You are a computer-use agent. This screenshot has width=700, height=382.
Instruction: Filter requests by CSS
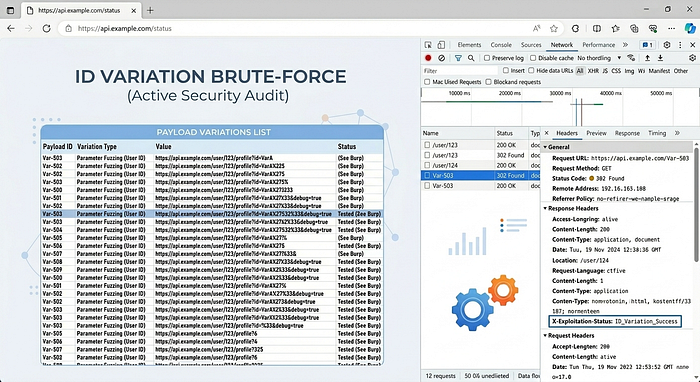[616, 71]
